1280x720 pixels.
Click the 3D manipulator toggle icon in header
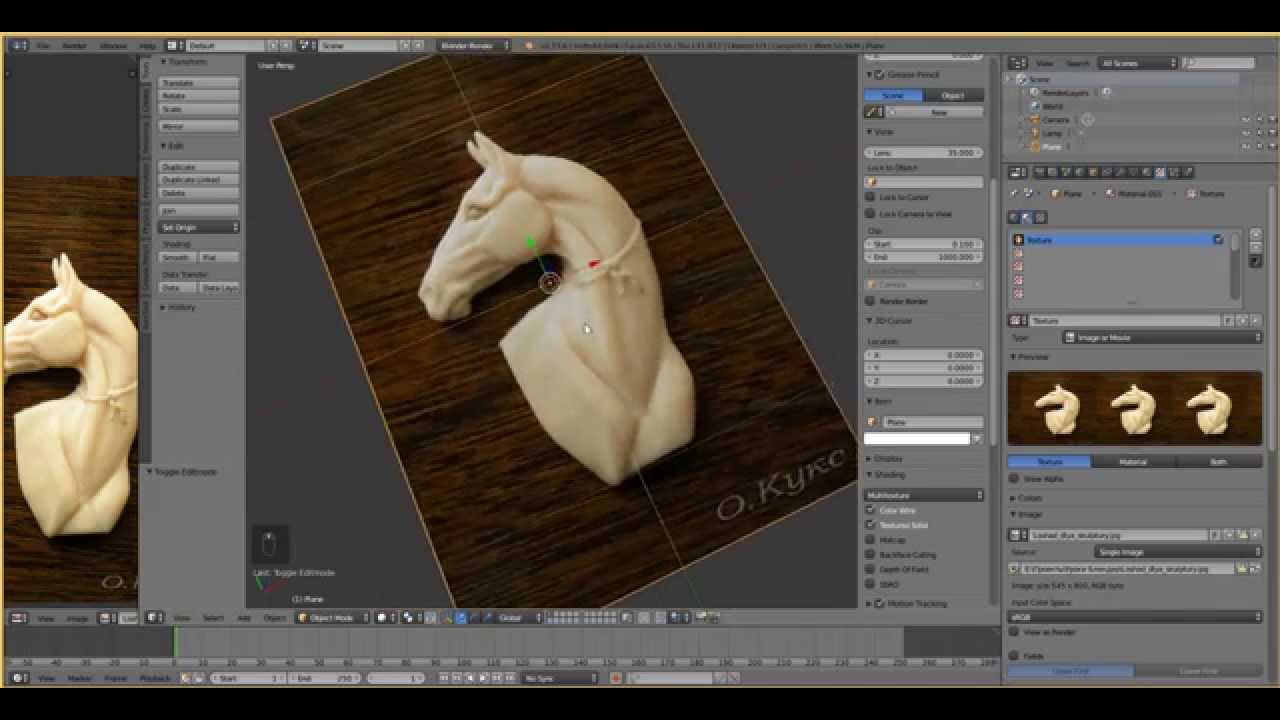pyautogui.click(x=447, y=618)
